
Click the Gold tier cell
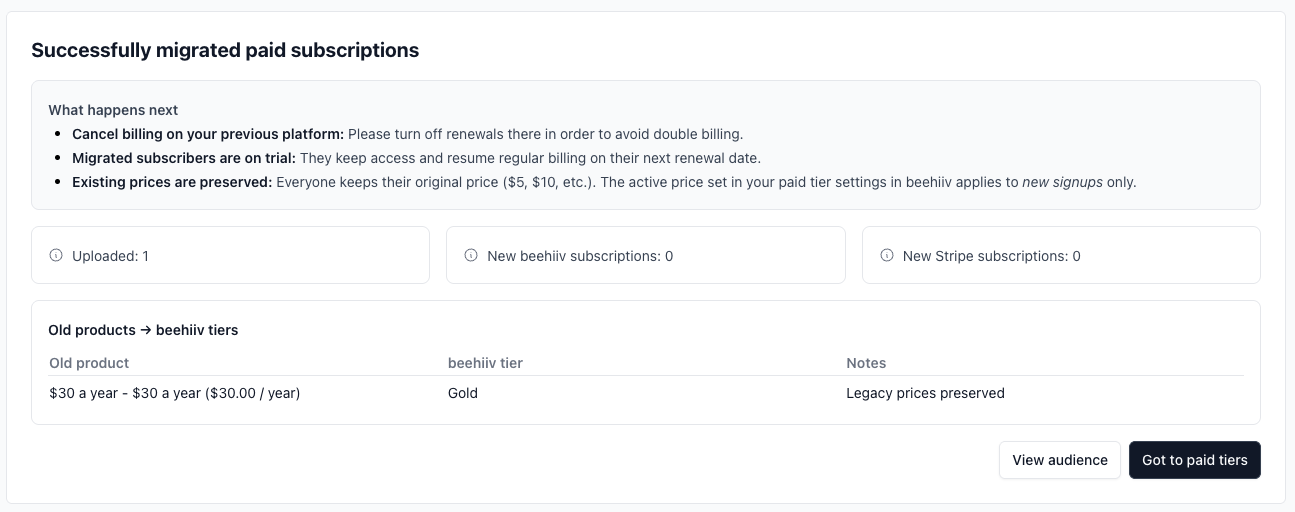[x=463, y=393]
